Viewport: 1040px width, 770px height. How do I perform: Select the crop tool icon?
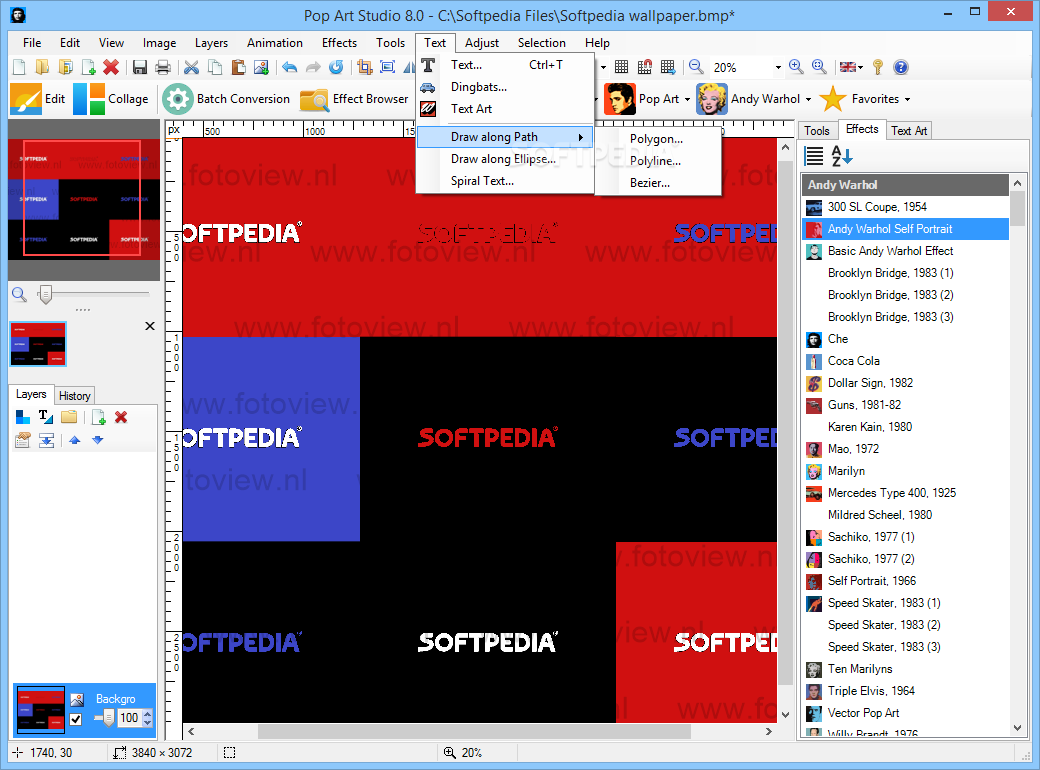pyautogui.click(x=364, y=67)
